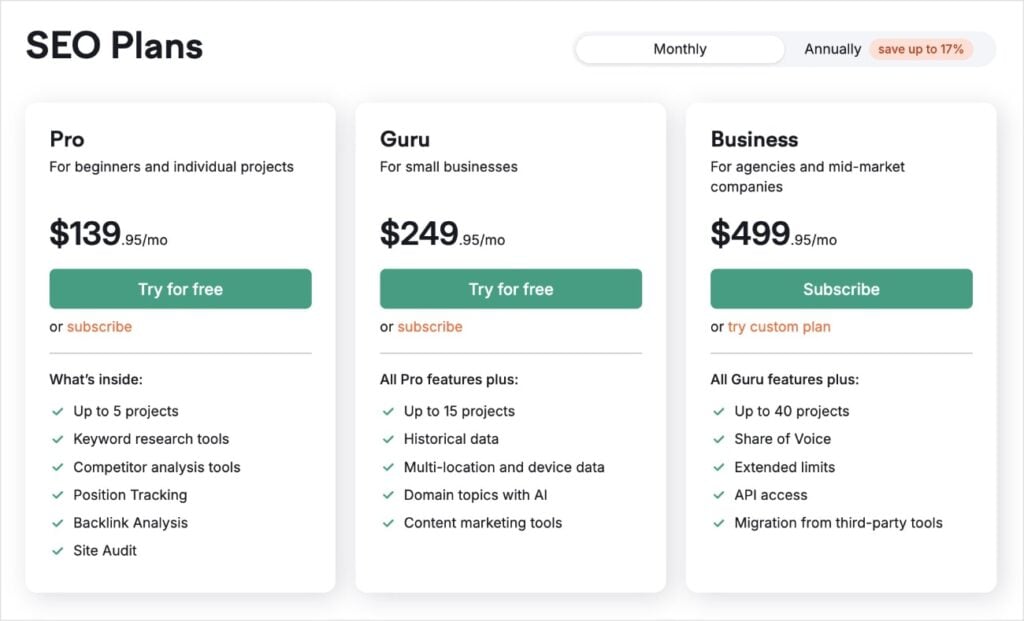Click Try for free on the Pro plan
Image resolution: width=1024 pixels, height=621 pixels.
180,289
